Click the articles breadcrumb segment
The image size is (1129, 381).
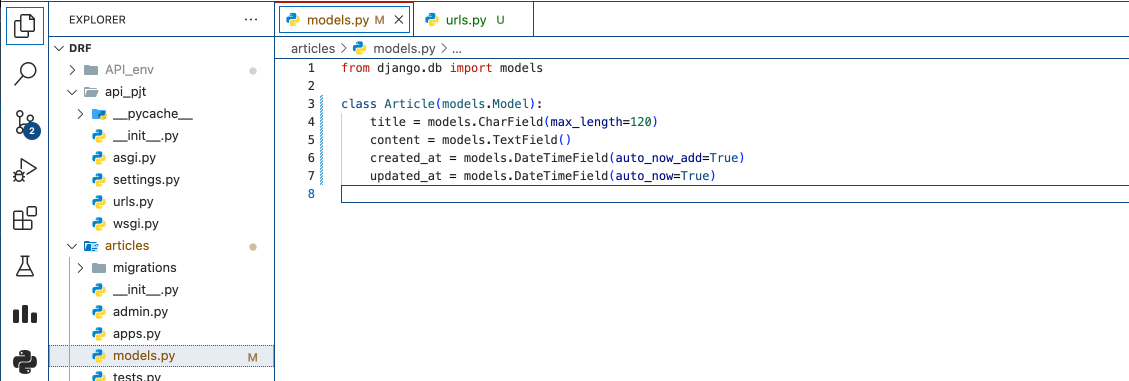[x=313, y=49]
